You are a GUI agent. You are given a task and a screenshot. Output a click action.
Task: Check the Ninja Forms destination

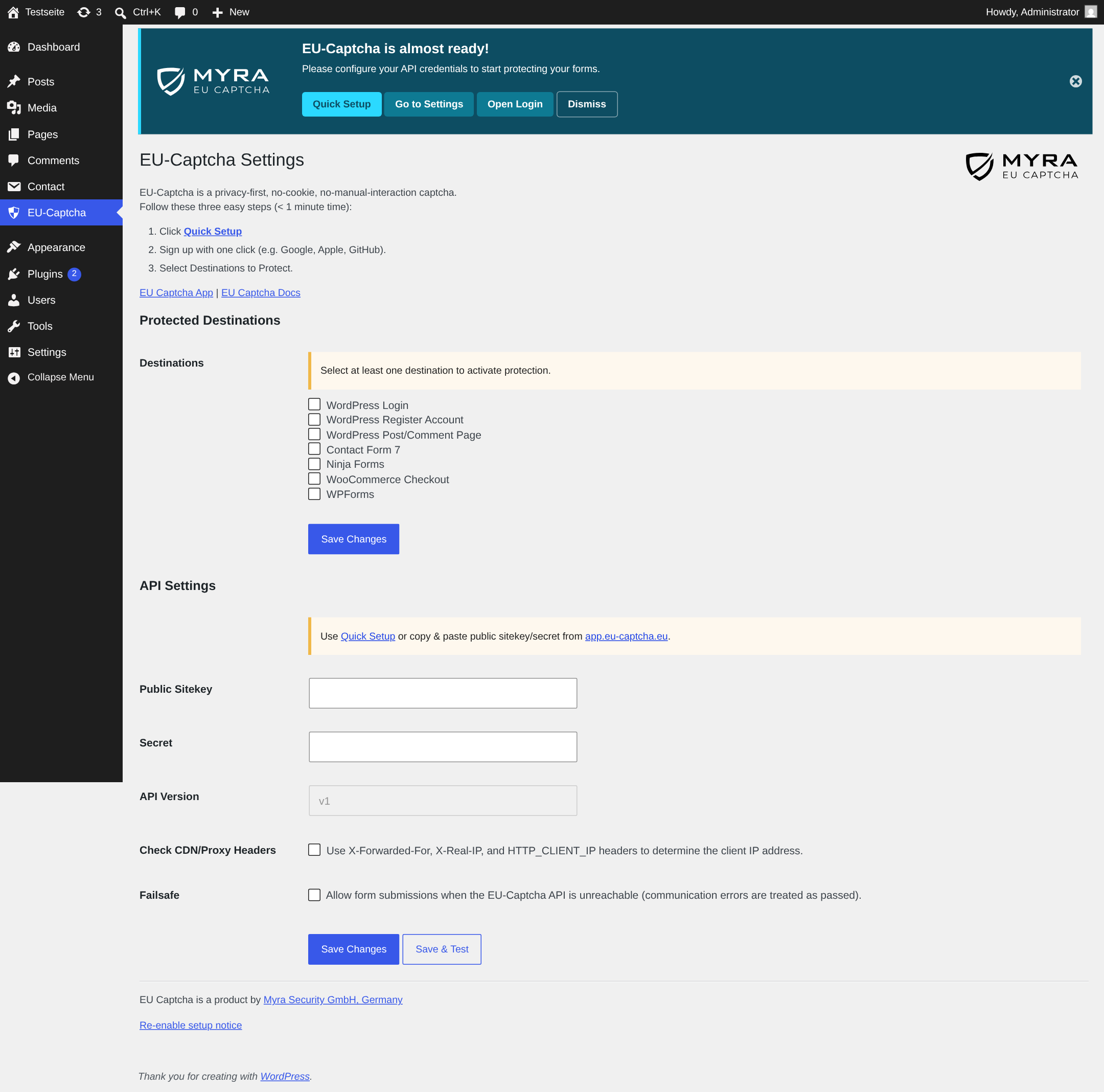314,464
